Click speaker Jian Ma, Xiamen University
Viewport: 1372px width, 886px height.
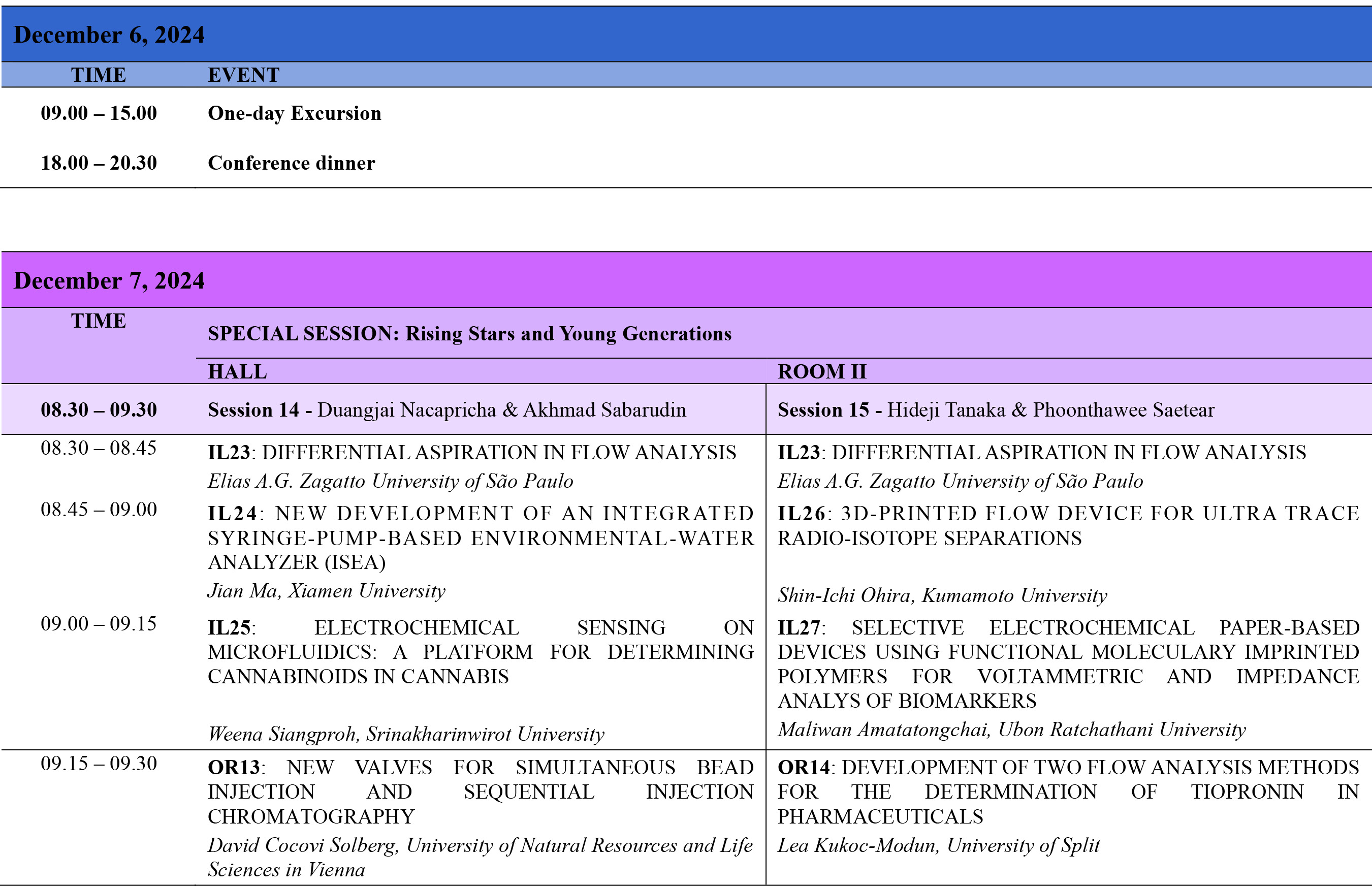pyautogui.click(x=327, y=591)
